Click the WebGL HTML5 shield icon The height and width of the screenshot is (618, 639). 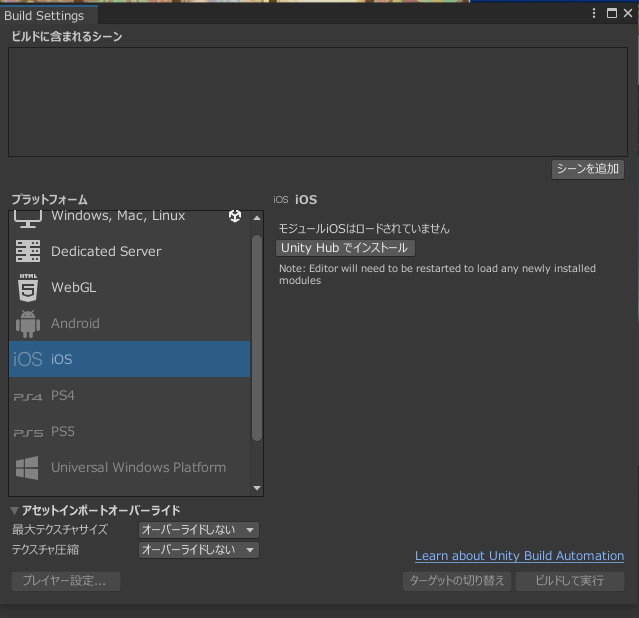click(x=27, y=288)
